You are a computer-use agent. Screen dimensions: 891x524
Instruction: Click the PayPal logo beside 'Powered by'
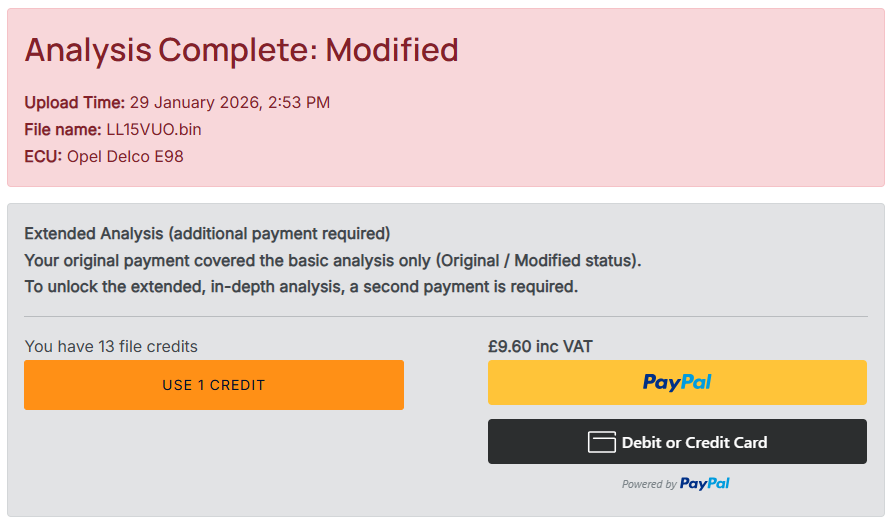coord(705,484)
